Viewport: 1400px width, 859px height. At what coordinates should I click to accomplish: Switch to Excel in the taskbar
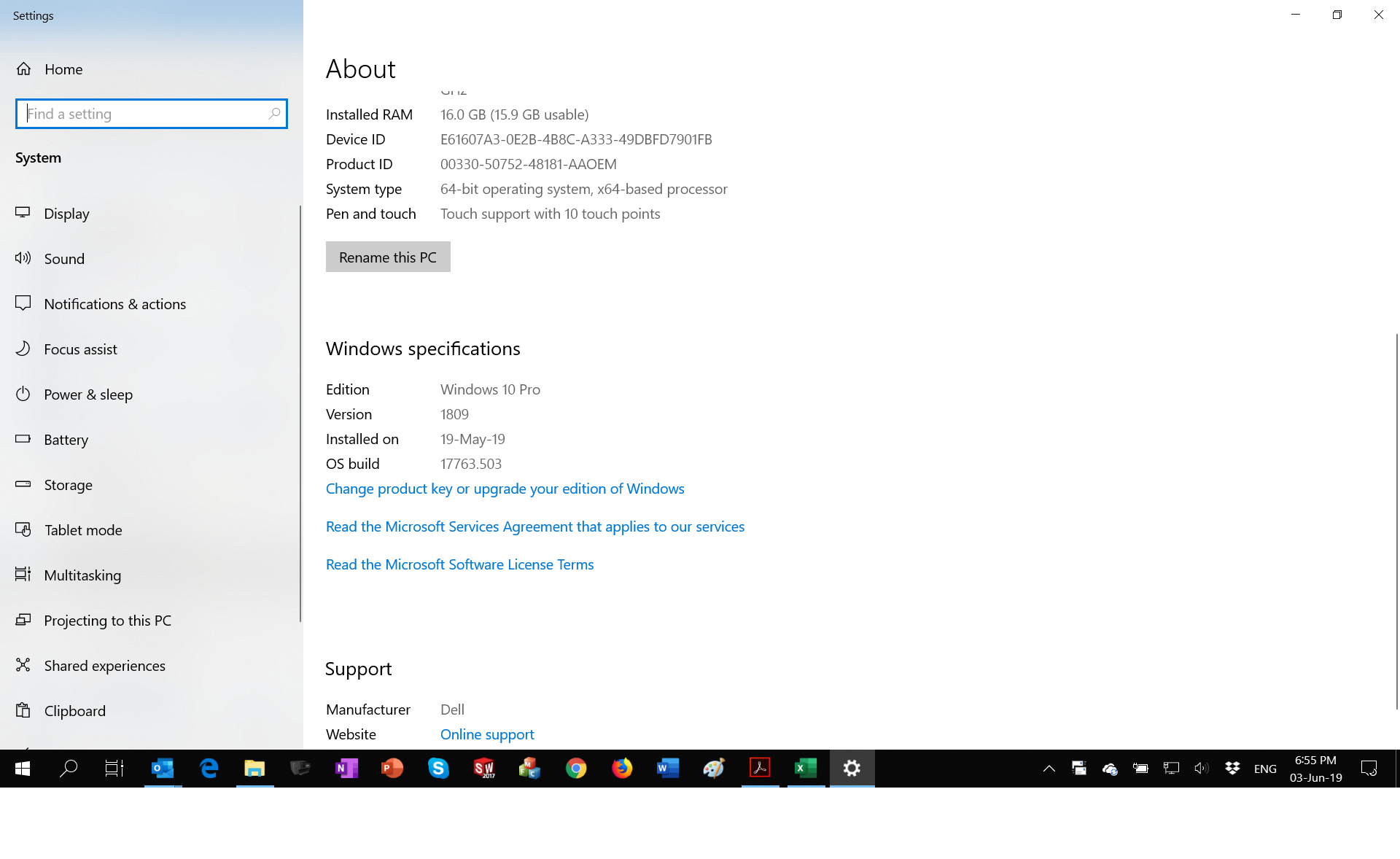click(x=806, y=768)
